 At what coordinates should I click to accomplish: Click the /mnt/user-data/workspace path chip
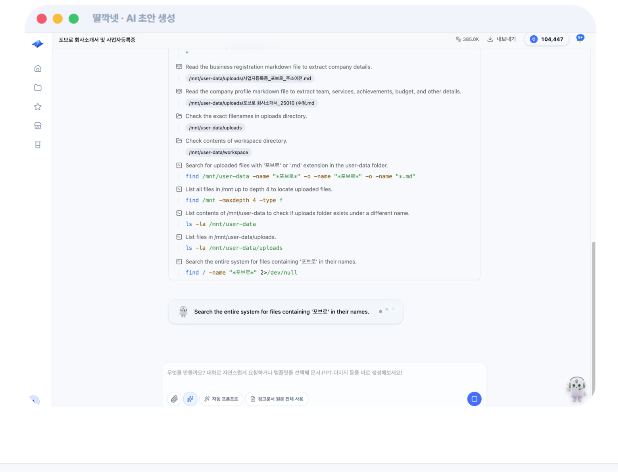(218, 152)
